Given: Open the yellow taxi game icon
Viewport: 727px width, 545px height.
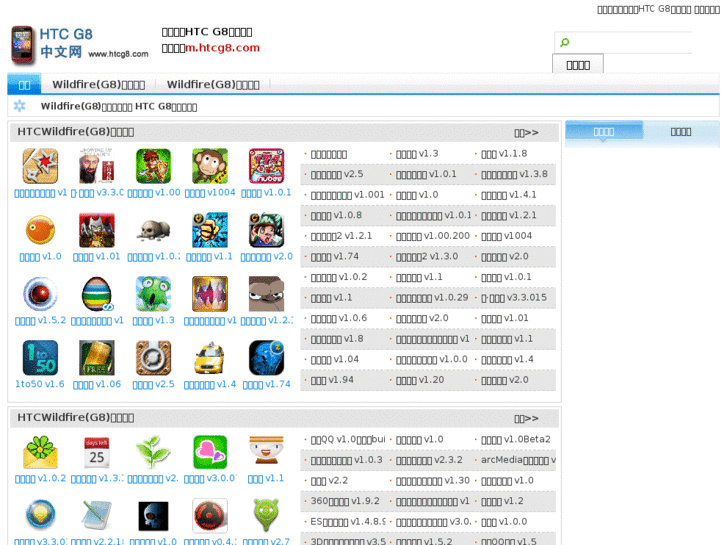Looking at the screenshot, I should coord(210,358).
